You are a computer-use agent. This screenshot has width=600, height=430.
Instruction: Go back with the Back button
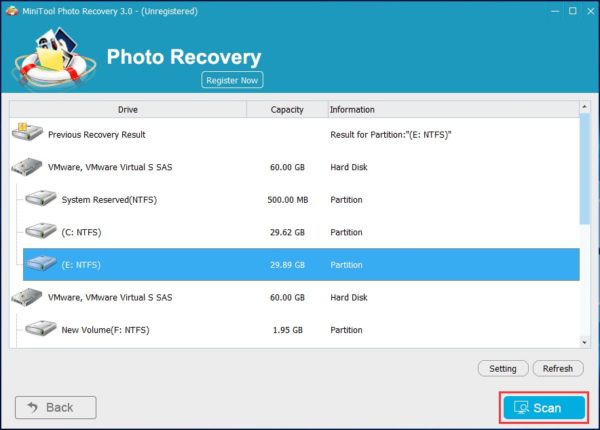pyautogui.click(x=55, y=407)
